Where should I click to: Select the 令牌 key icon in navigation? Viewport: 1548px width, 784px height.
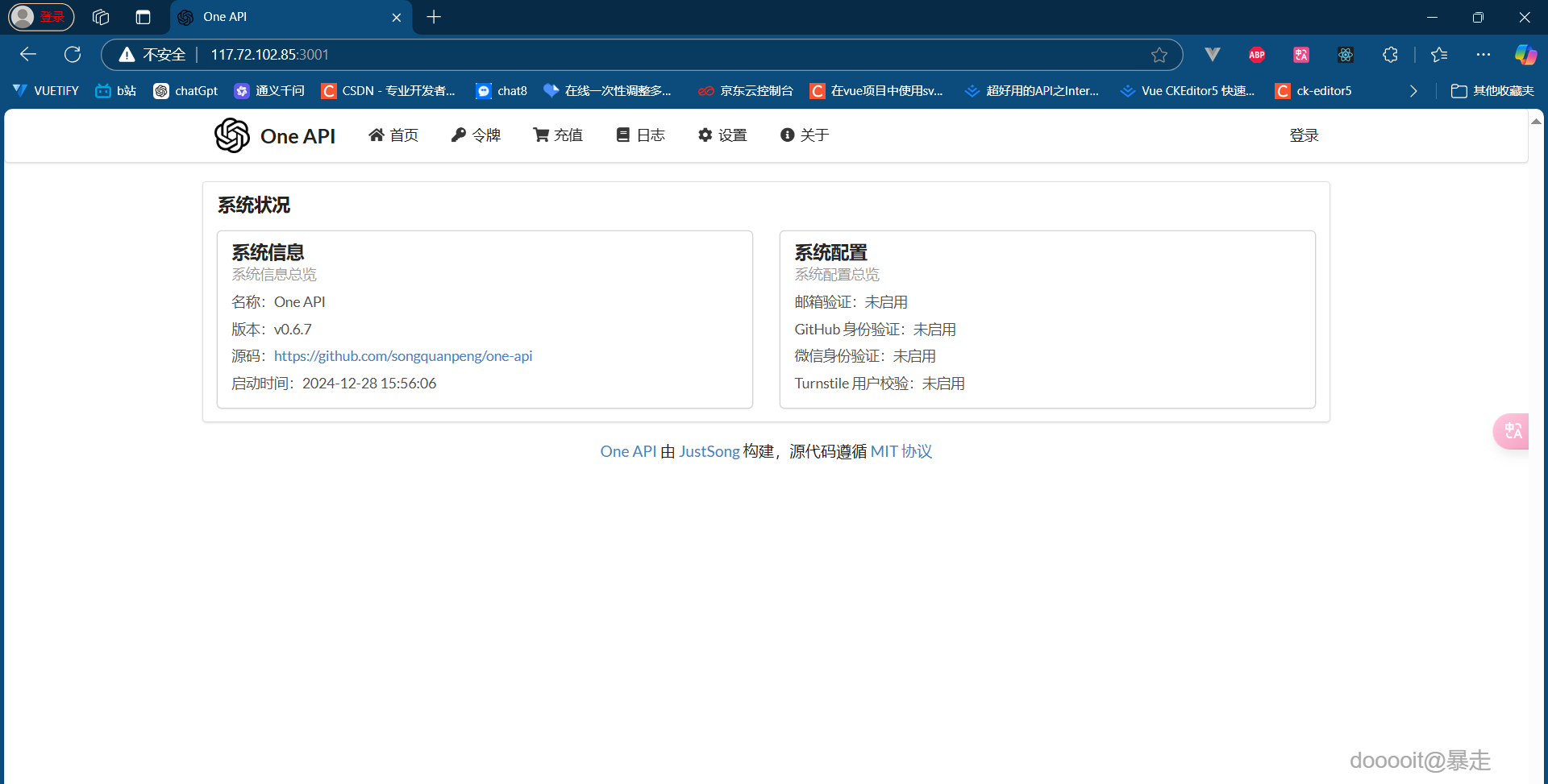(458, 135)
